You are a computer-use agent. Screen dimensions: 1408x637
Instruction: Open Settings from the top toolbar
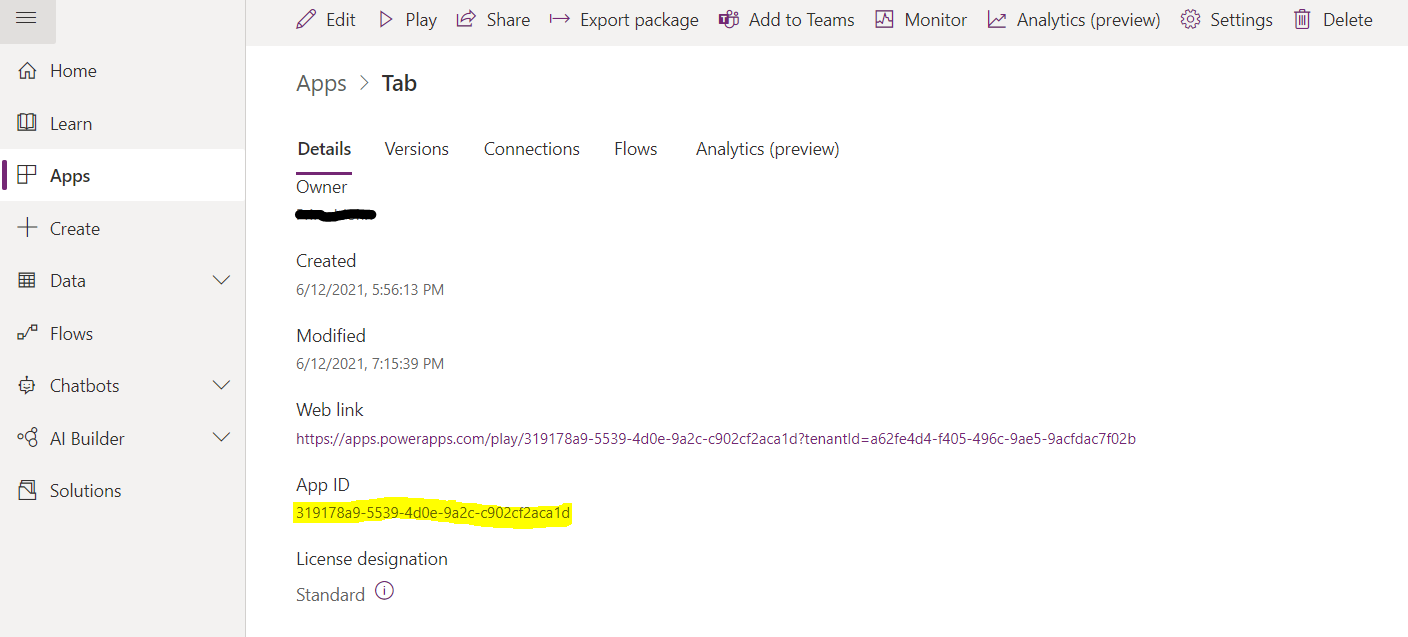coord(1191,19)
